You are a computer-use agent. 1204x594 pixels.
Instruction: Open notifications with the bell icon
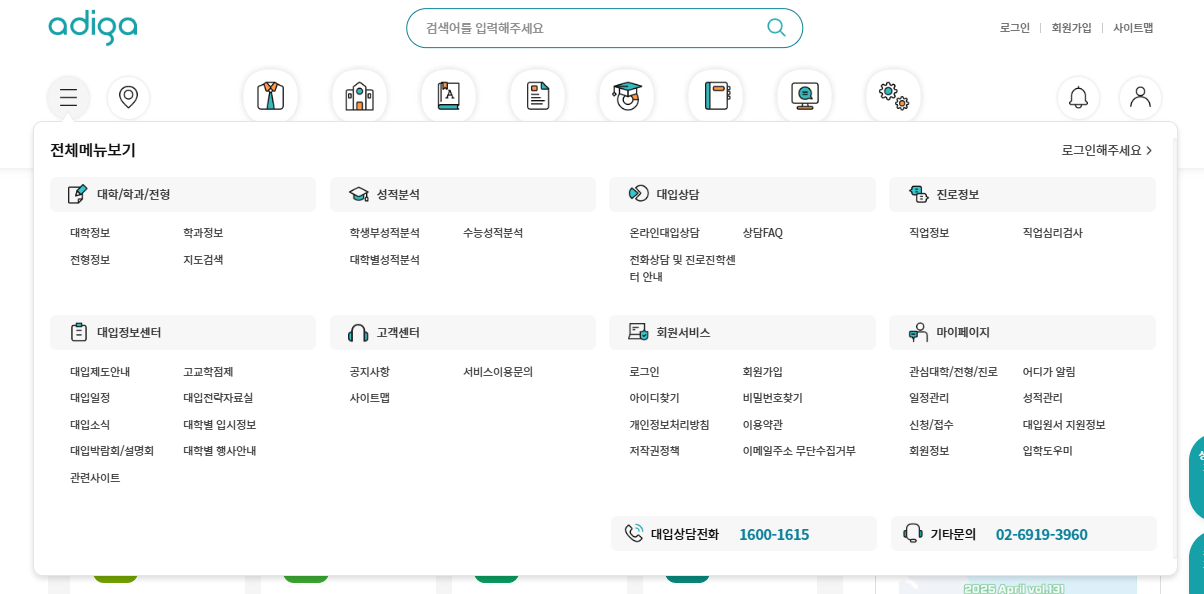coord(1079,97)
